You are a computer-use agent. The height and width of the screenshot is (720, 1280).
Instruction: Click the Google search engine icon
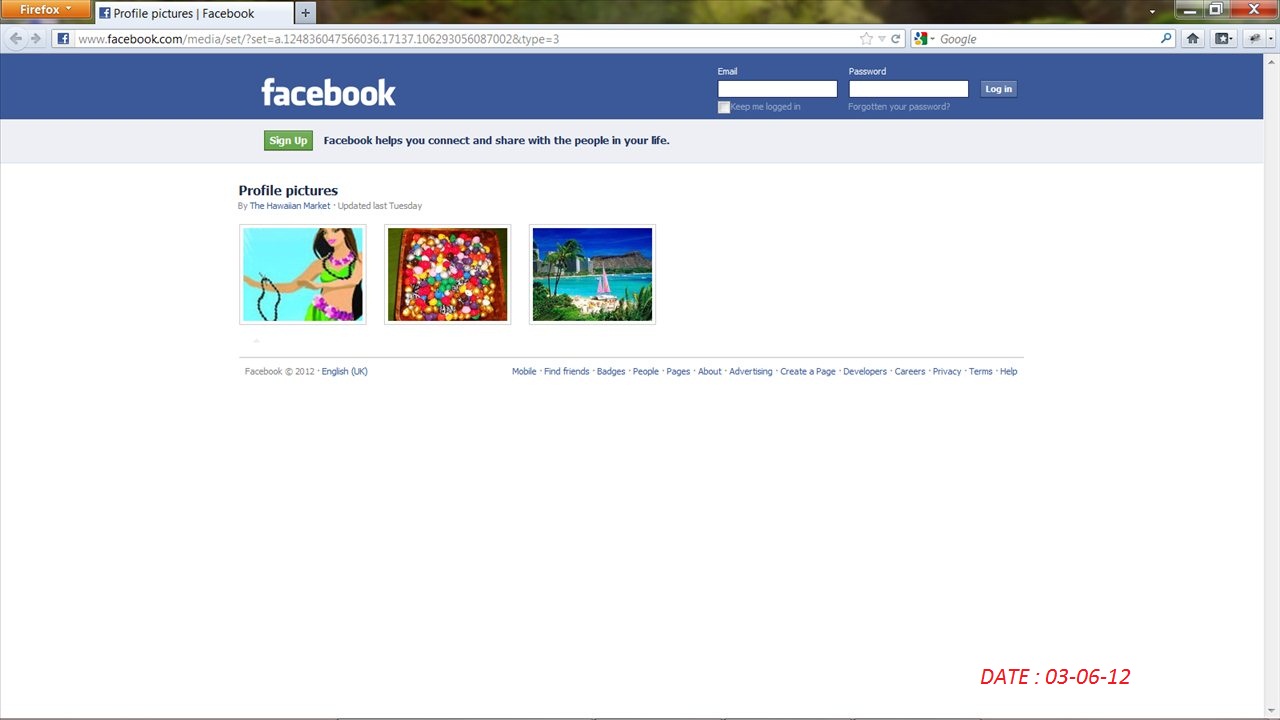point(921,39)
